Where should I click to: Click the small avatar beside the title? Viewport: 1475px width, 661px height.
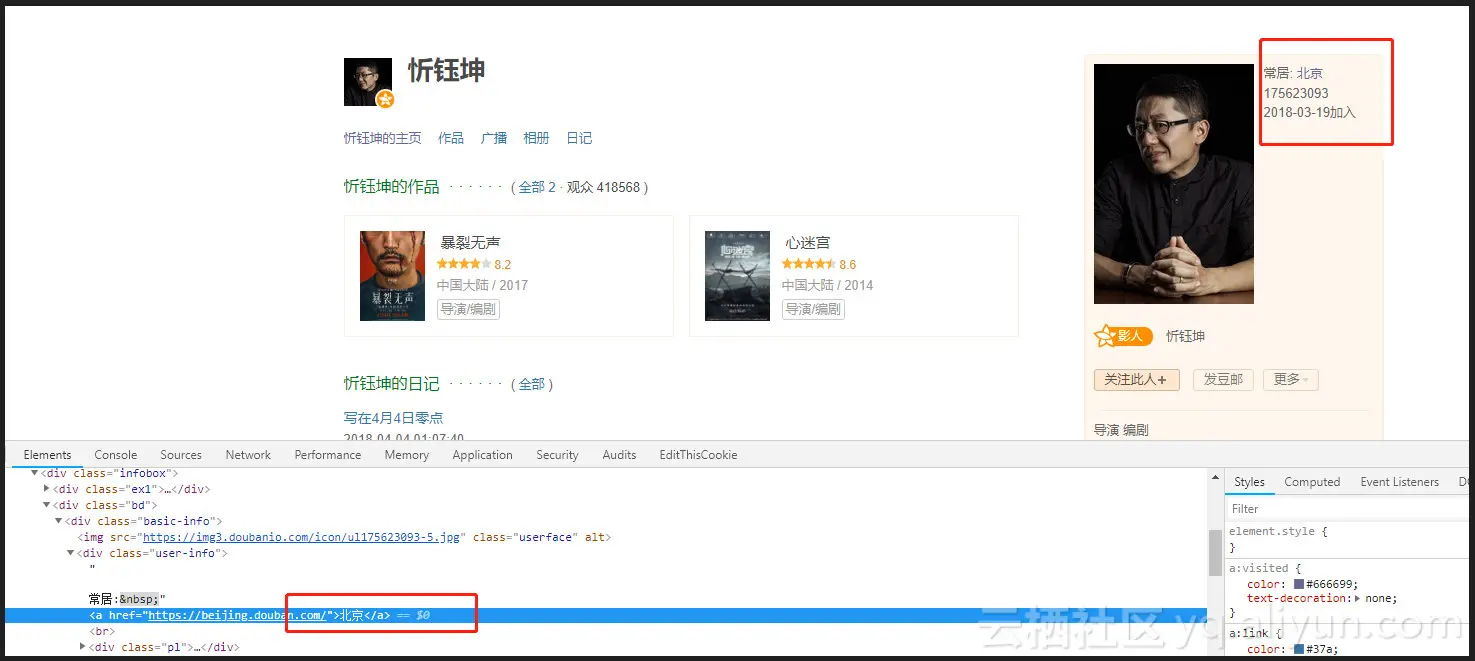pos(368,81)
